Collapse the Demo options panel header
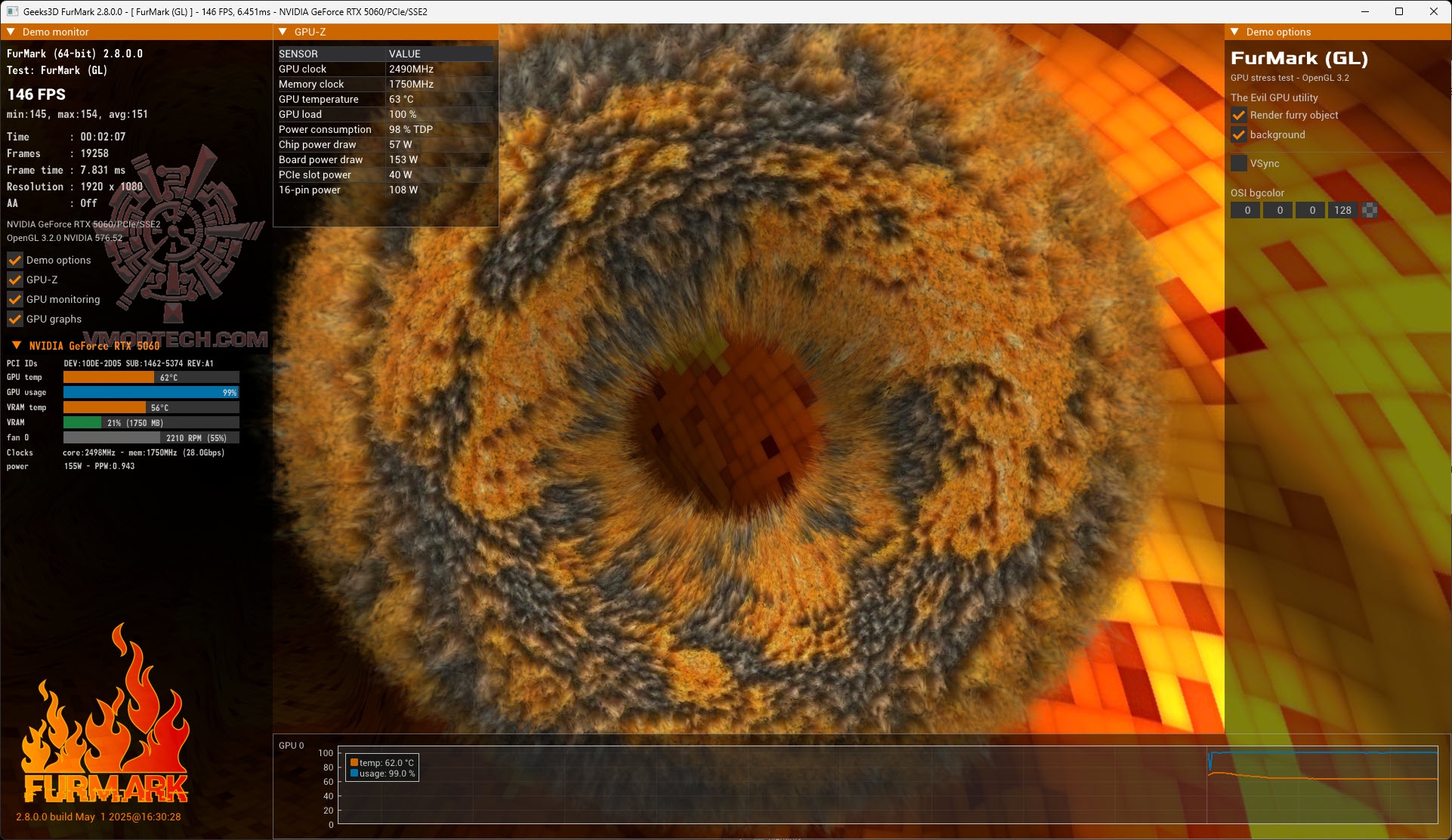Viewport: 1452px width, 840px height. click(x=1235, y=32)
